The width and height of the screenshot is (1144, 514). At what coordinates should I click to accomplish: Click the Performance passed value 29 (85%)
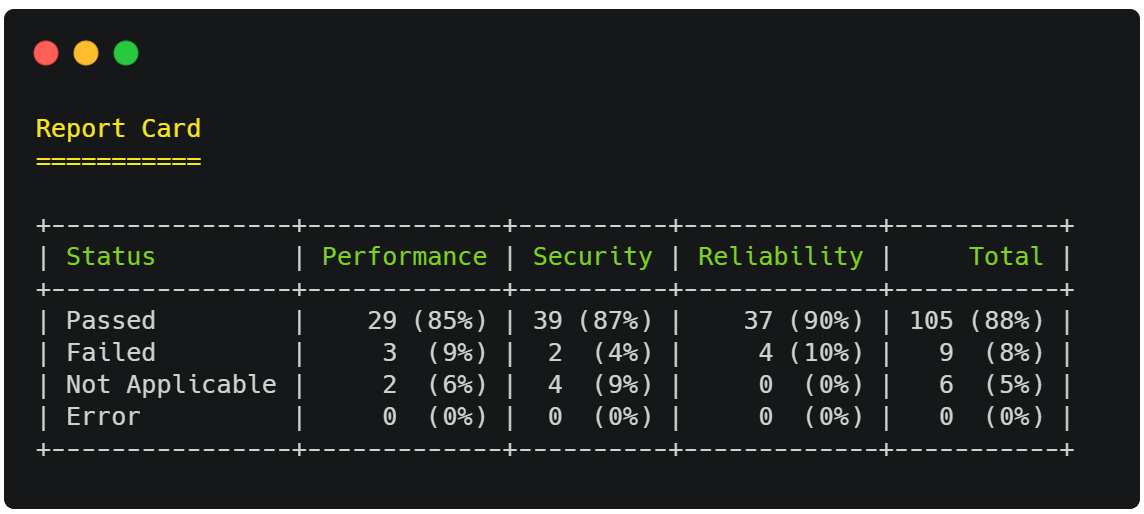428,321
